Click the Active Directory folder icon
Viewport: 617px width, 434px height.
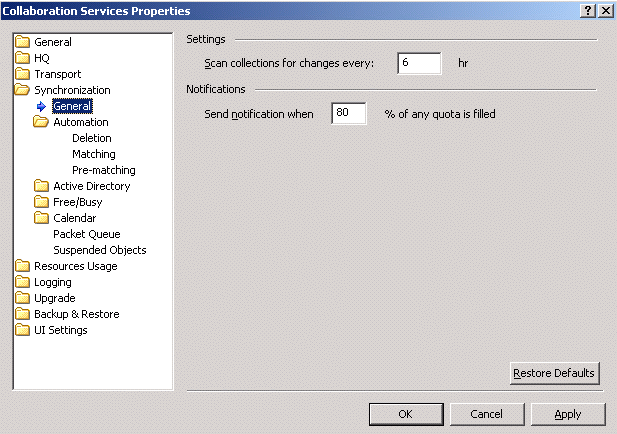pyautogui.click(x=41, y=186)
